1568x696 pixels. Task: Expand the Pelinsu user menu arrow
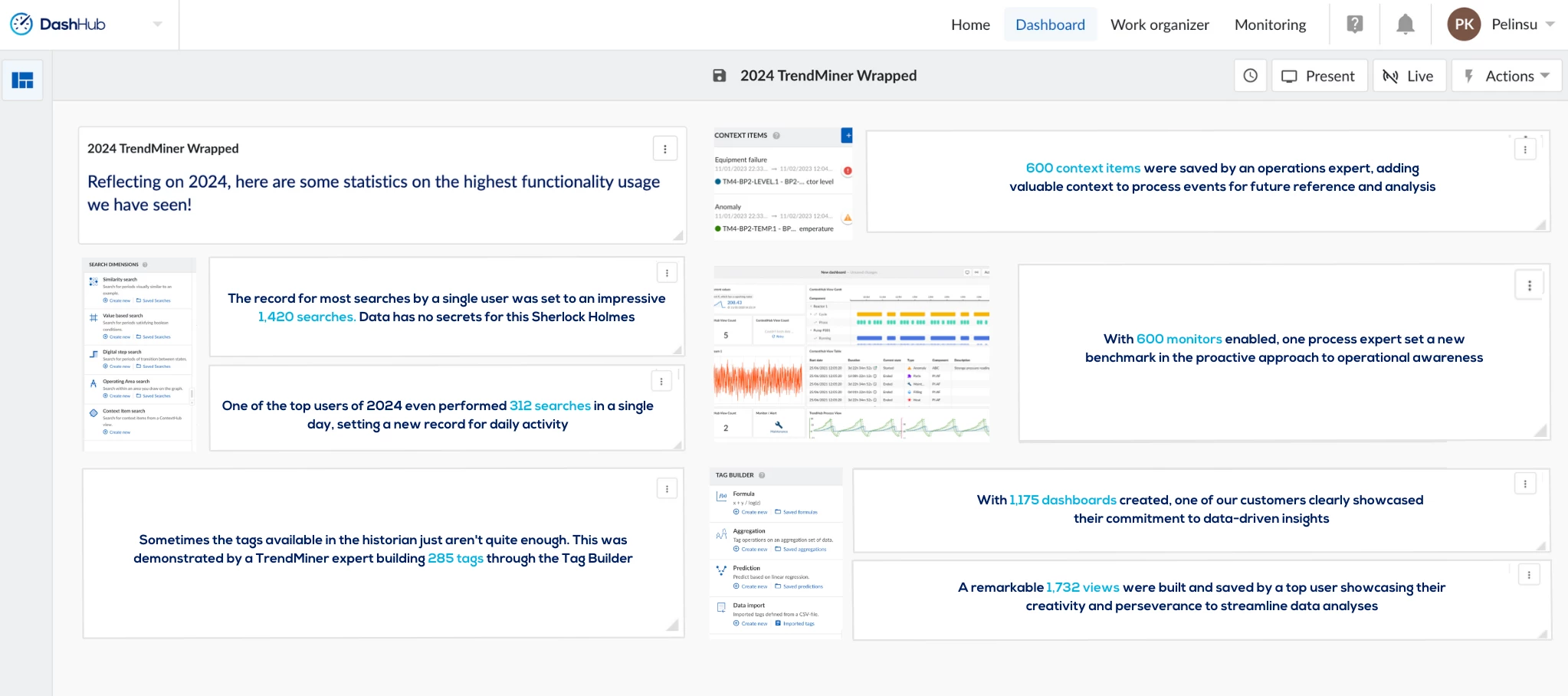pyautogui.click(x=1550, y=25)
